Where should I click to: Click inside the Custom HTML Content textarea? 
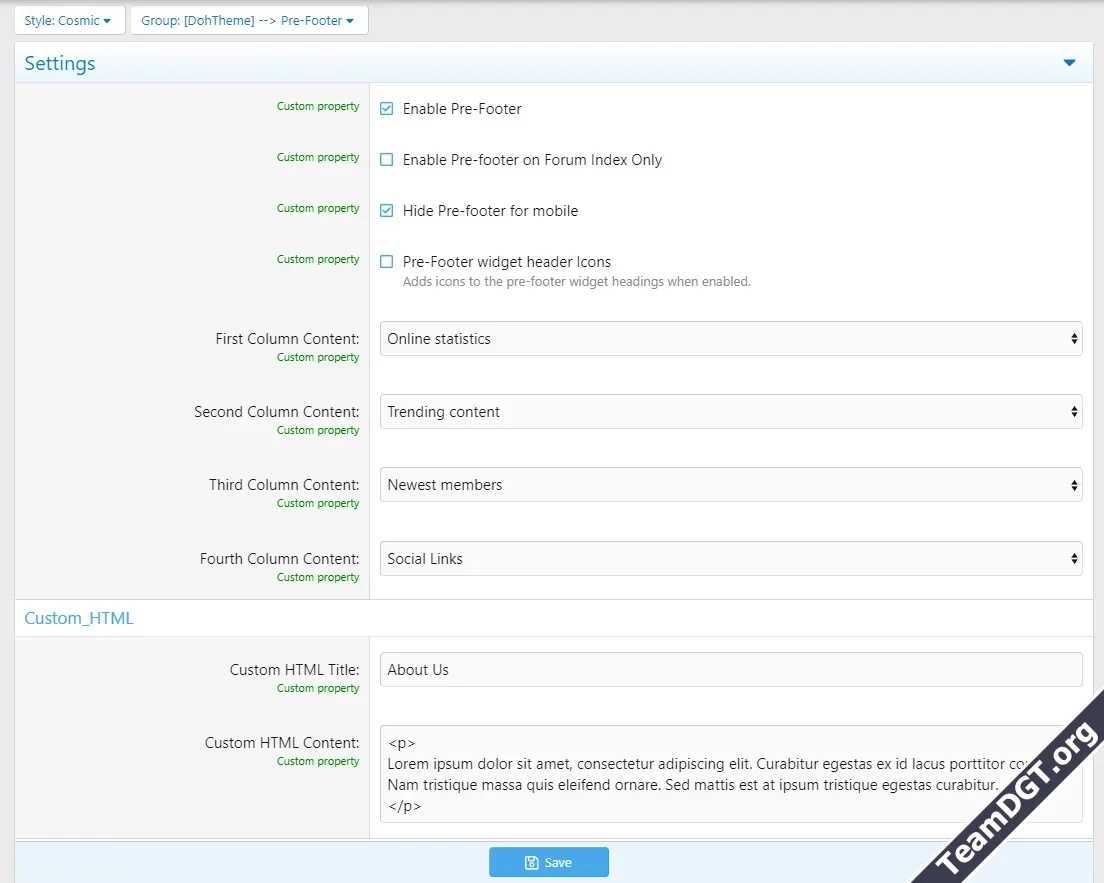(x=700, y=774)
